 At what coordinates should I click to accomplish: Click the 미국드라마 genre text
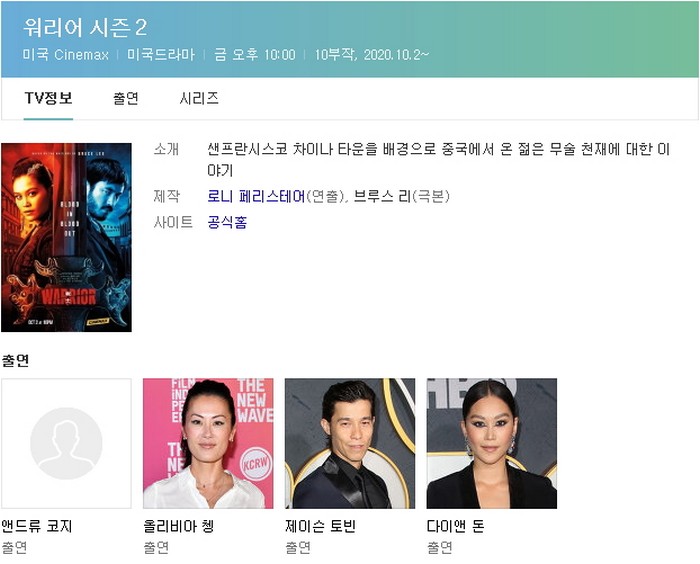(161, 55)
